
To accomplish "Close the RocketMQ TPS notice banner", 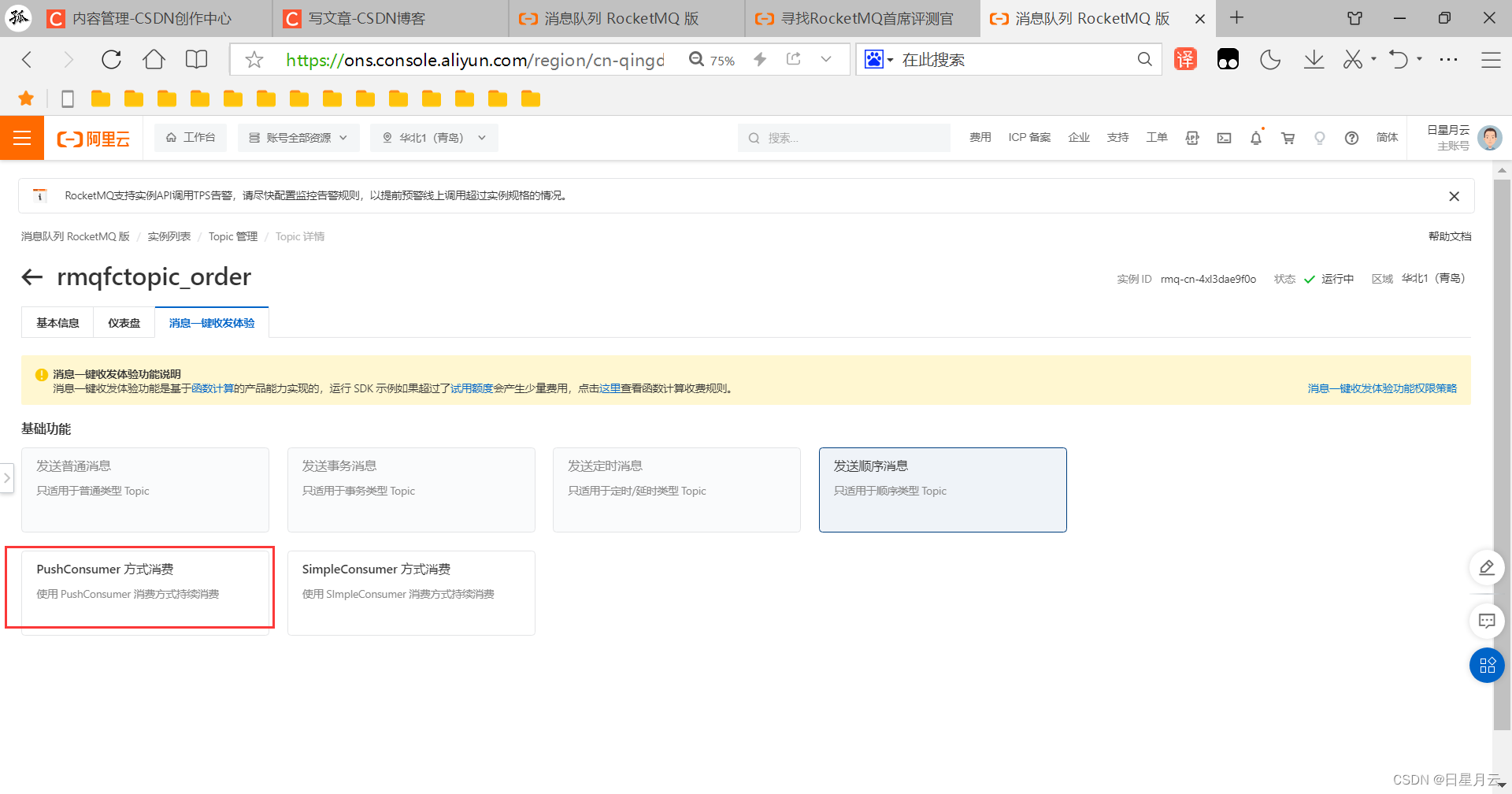I will point(1454,196).
